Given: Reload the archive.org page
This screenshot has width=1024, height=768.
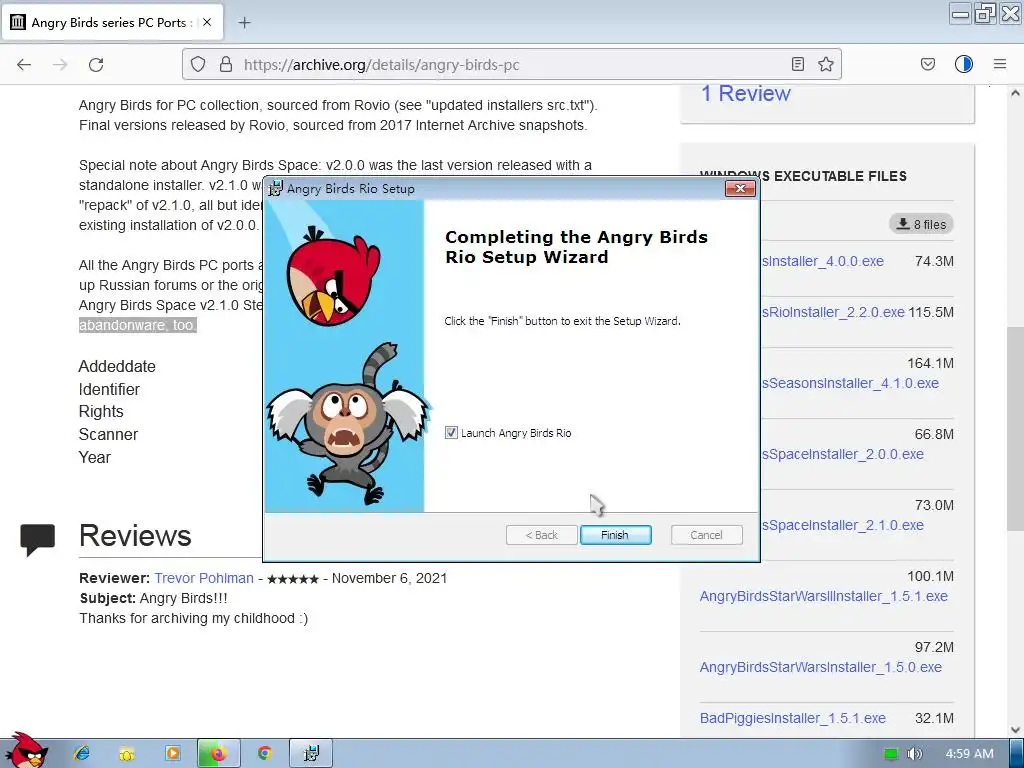Looking at the screenshot, I should click(x=96, y=64).
